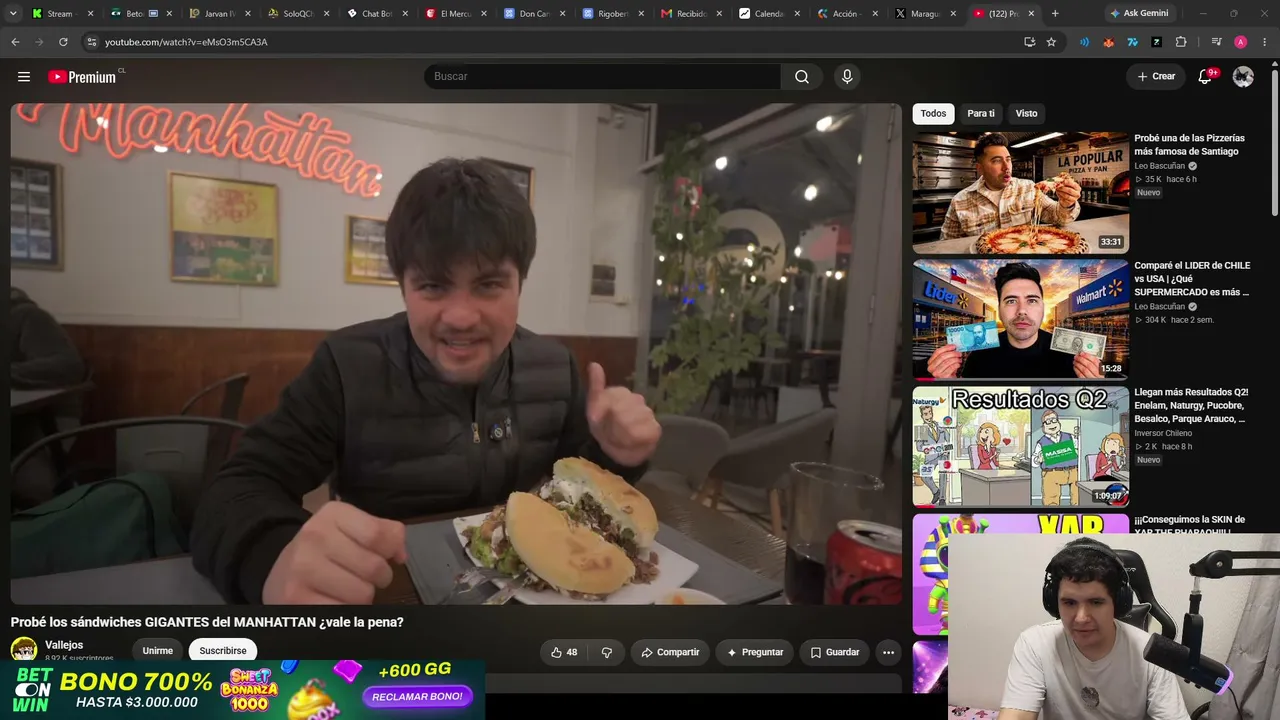The width and height of the screenshot is (1280, 720).
Task: Switch to the Gmail Recibidos tab
Action: pos(691,14)
